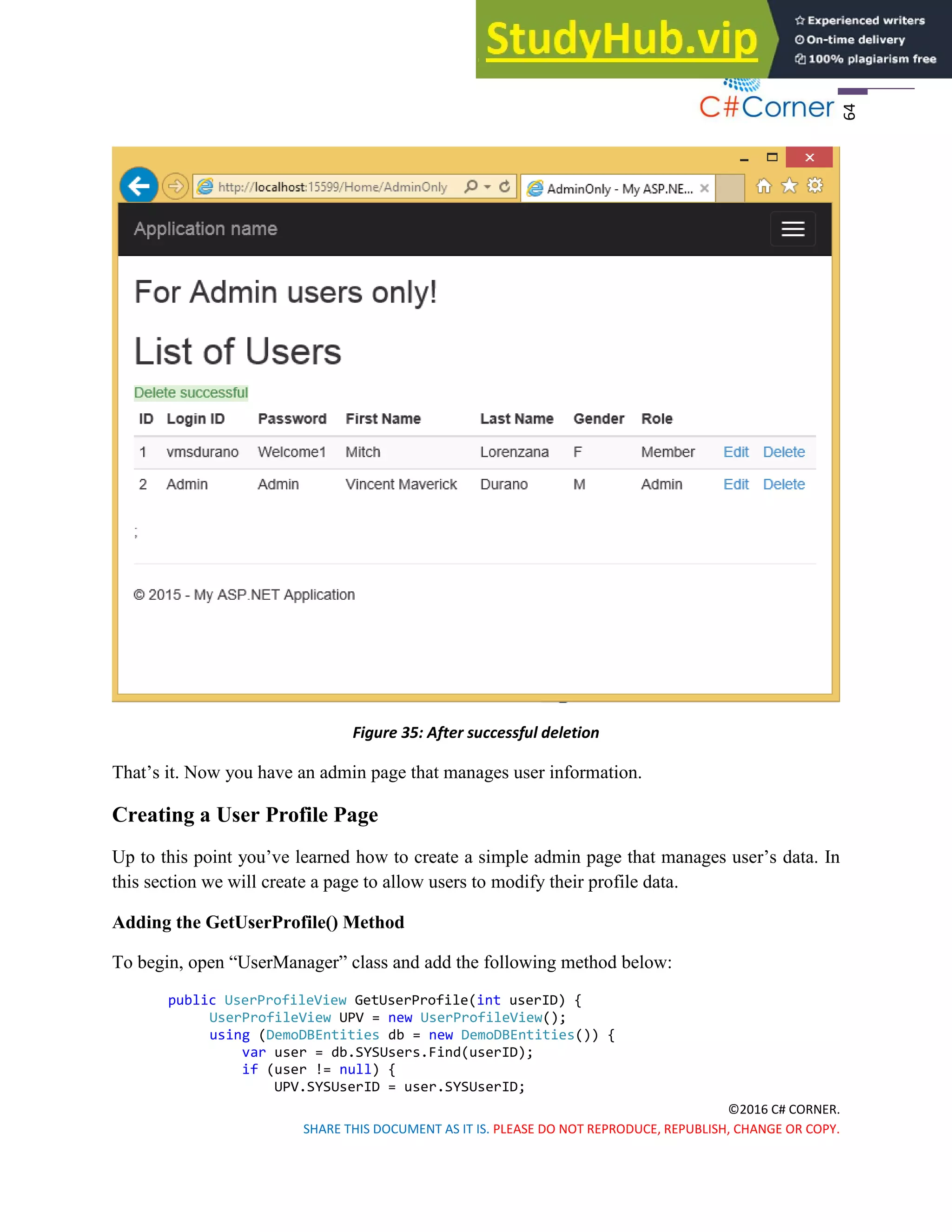The width and height of the screenshot is (952, 1232).
Task: Toggle the hamburger navigation menu
Action: pos(793,229)
